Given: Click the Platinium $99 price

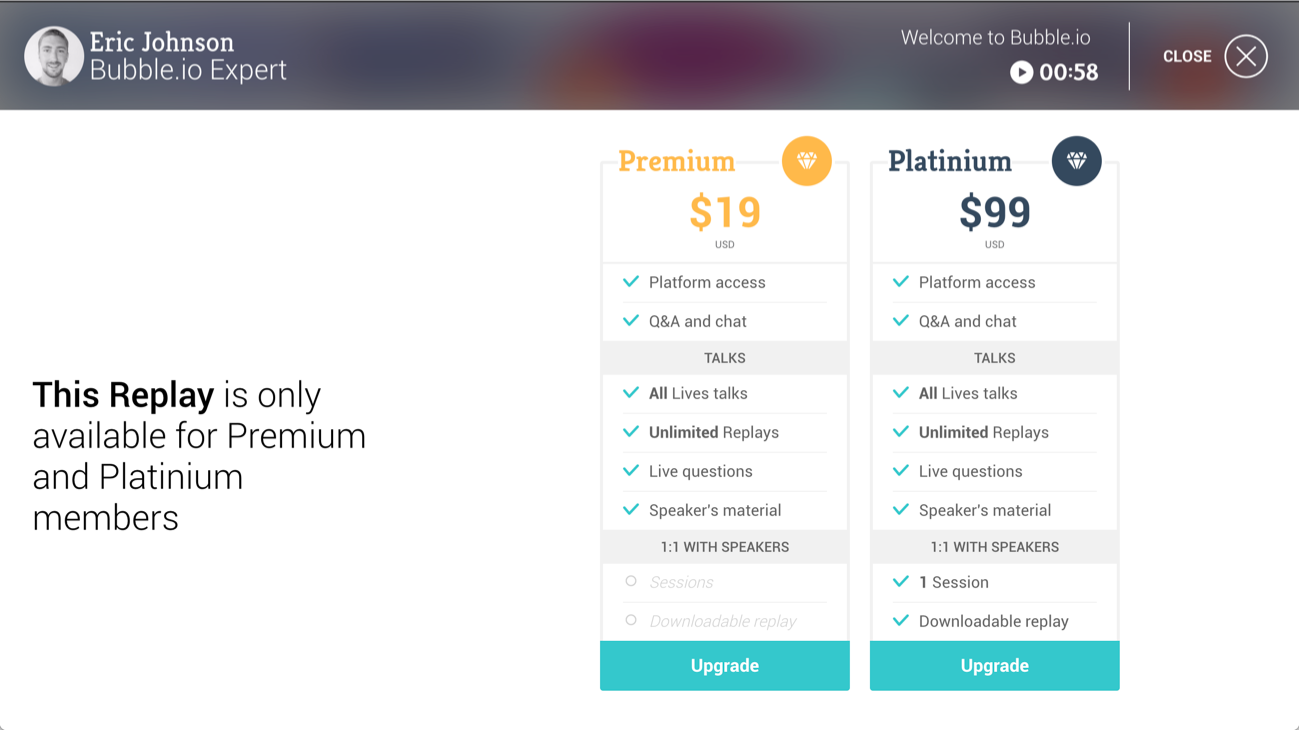Looking at the screenshot, I should (994, 212).
